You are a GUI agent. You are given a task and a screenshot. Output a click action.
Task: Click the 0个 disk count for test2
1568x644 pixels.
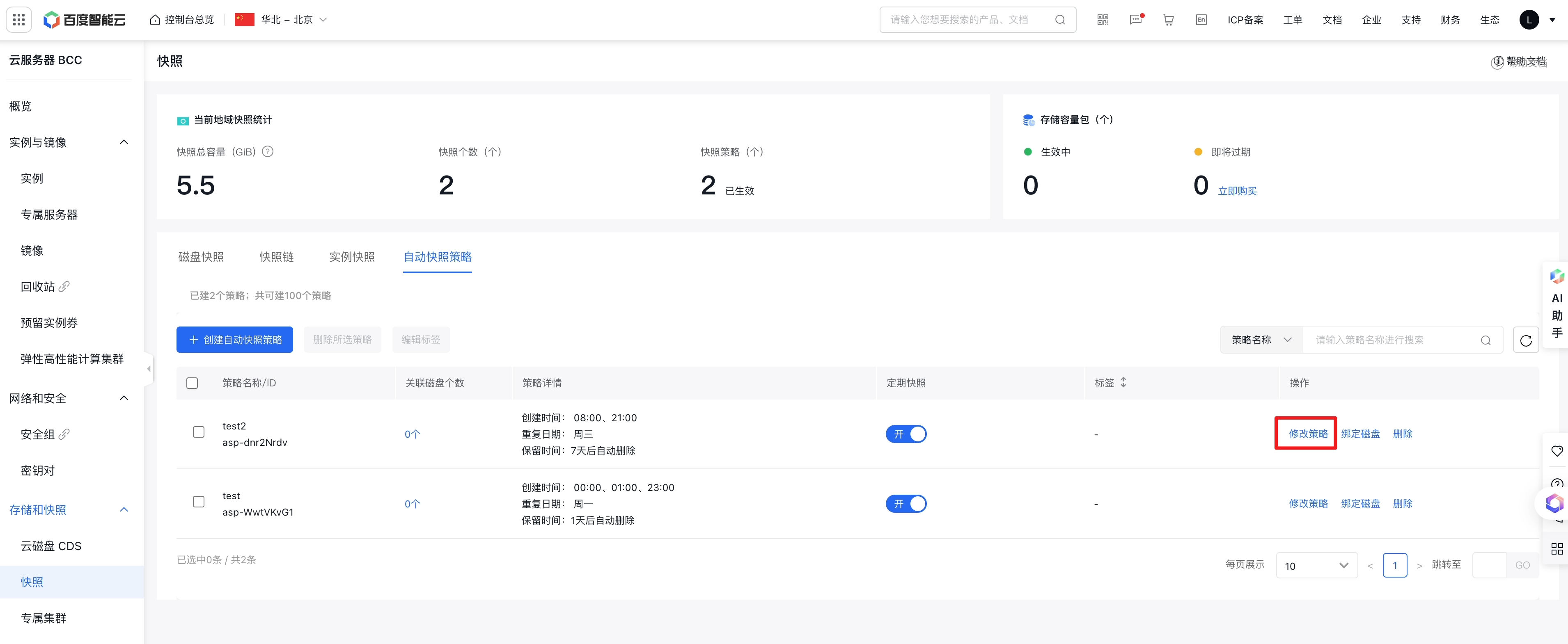[412, 434]
